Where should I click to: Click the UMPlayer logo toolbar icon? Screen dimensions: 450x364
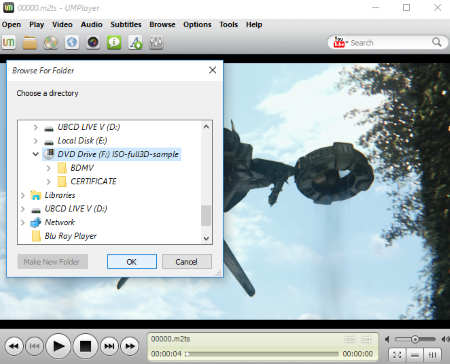click(x=8, y=43)
